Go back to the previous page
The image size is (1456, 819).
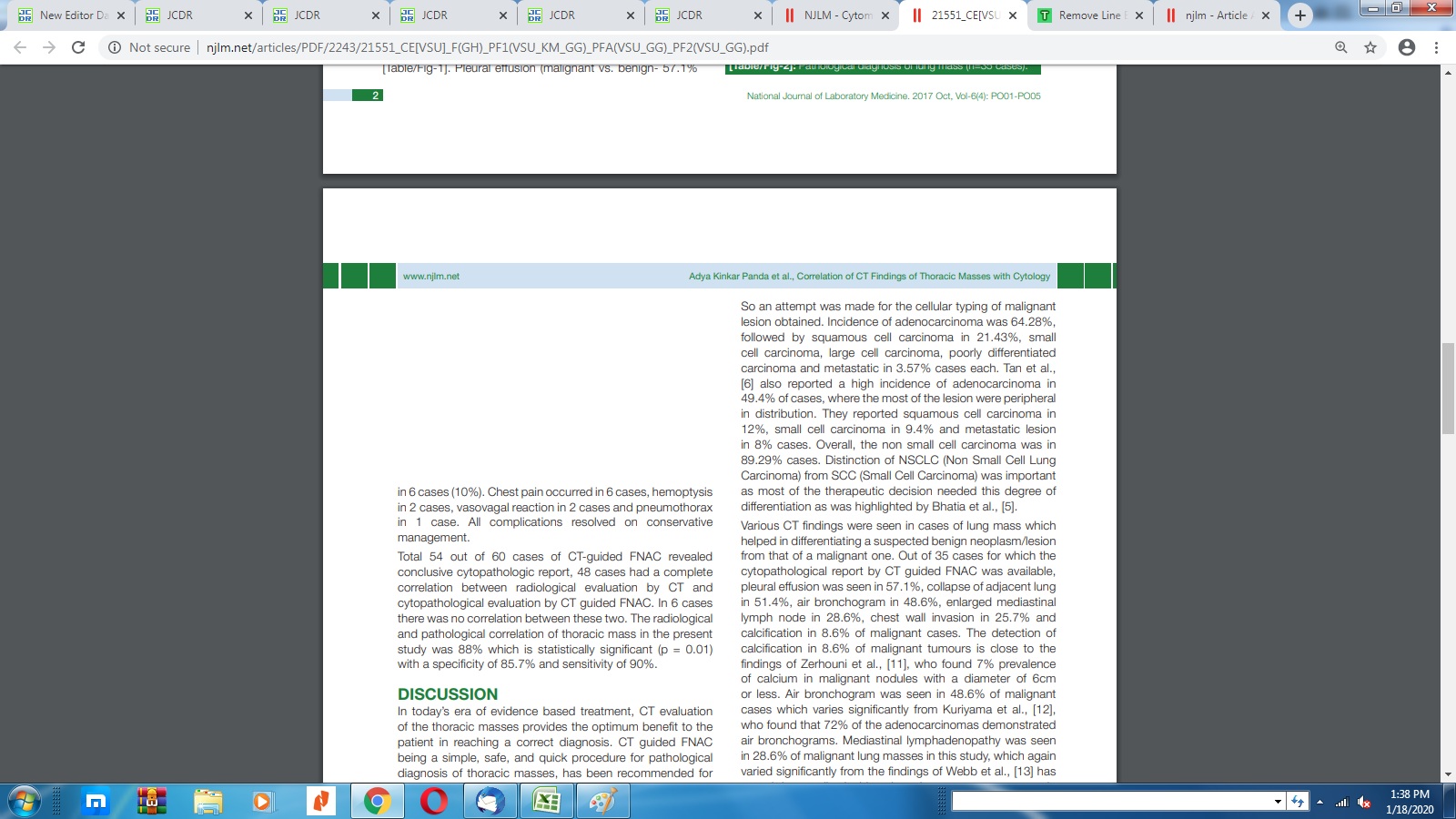point(20,47)
